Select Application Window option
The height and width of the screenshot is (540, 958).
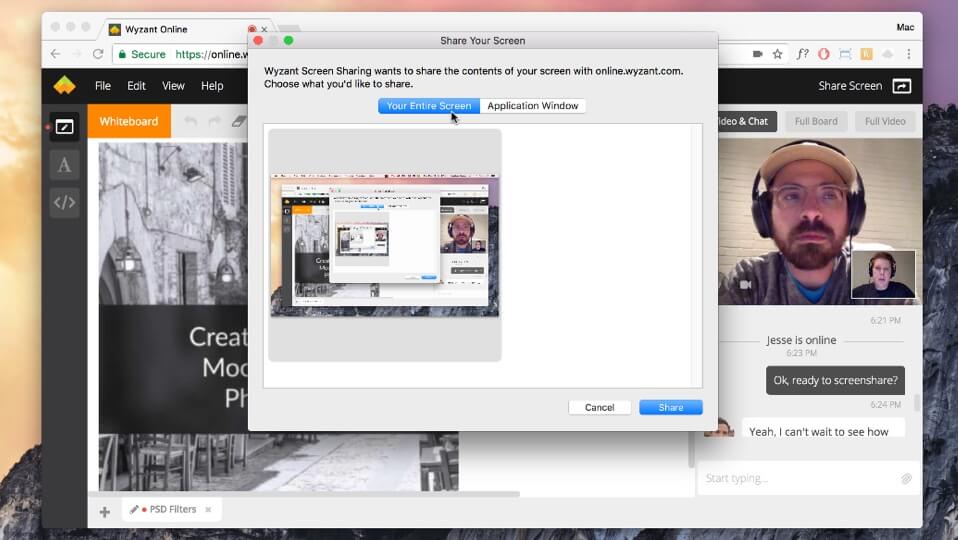[532, 106]
